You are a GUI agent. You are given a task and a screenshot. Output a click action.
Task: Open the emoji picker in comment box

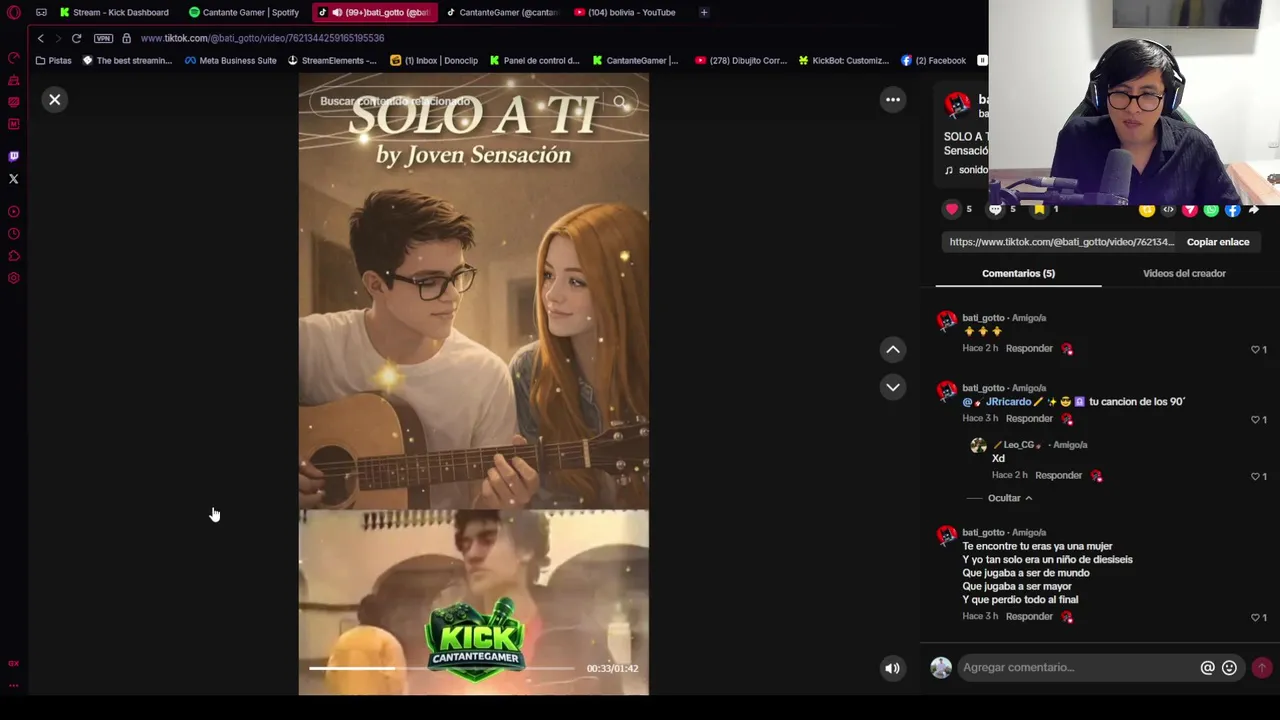click(x=1229, y=667)
